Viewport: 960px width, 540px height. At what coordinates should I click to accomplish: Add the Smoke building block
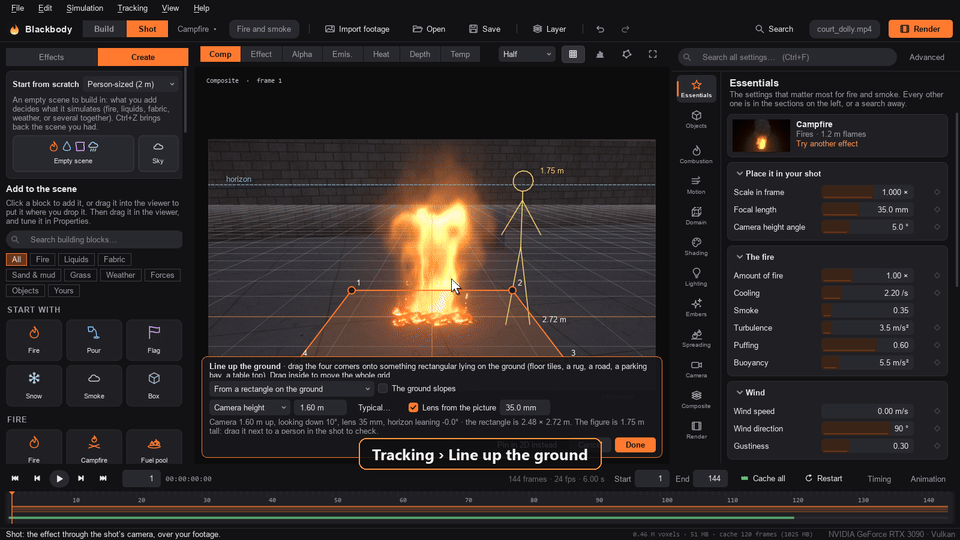click(94, 386)
